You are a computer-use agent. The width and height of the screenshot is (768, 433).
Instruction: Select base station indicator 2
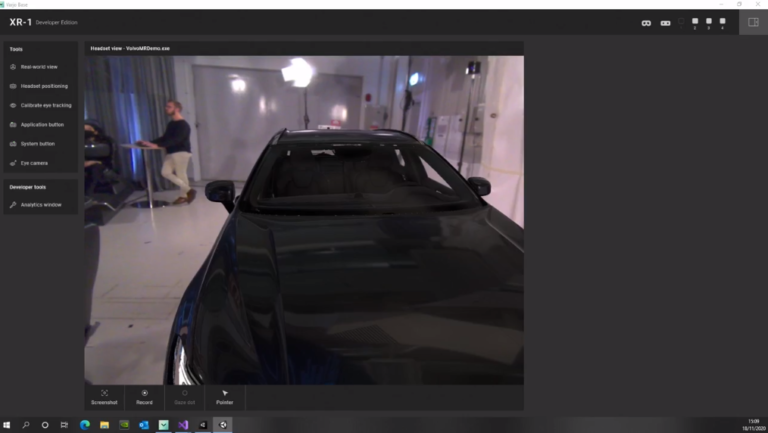(x=695, y=22)
